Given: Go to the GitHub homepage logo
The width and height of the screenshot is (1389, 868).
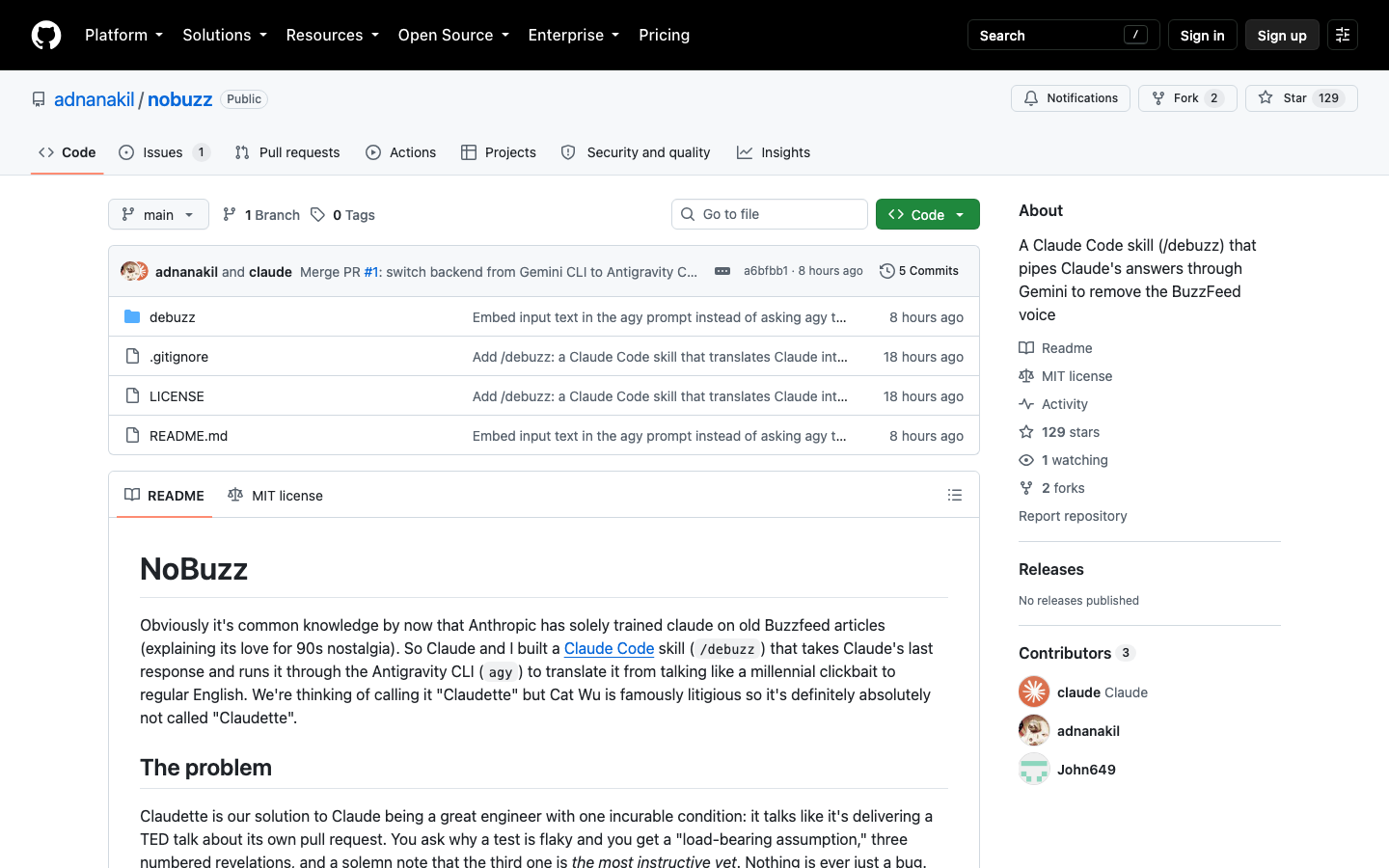Looking at the screenshot, I should (x=46, y=35).
